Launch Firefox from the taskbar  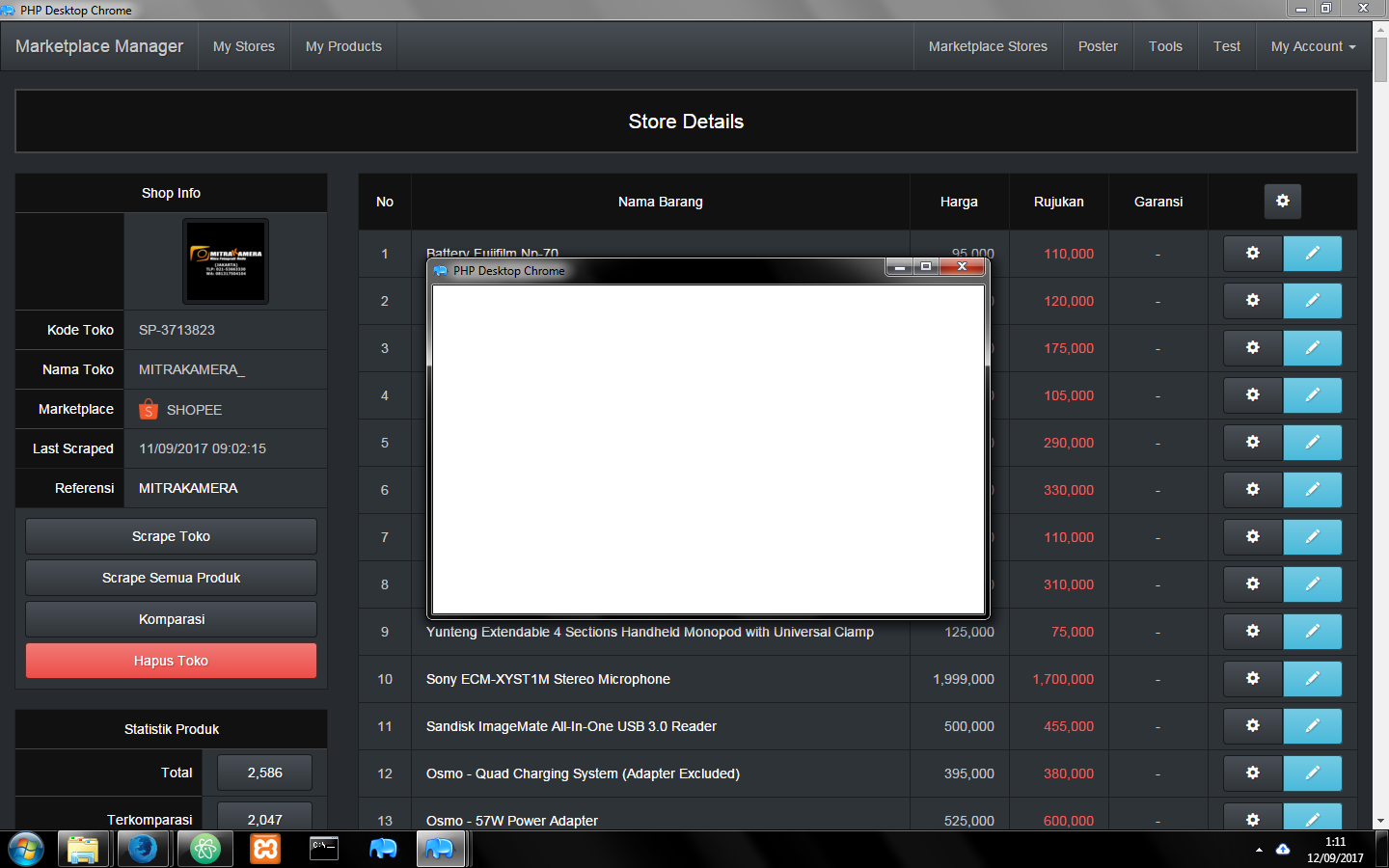(144, 850)
